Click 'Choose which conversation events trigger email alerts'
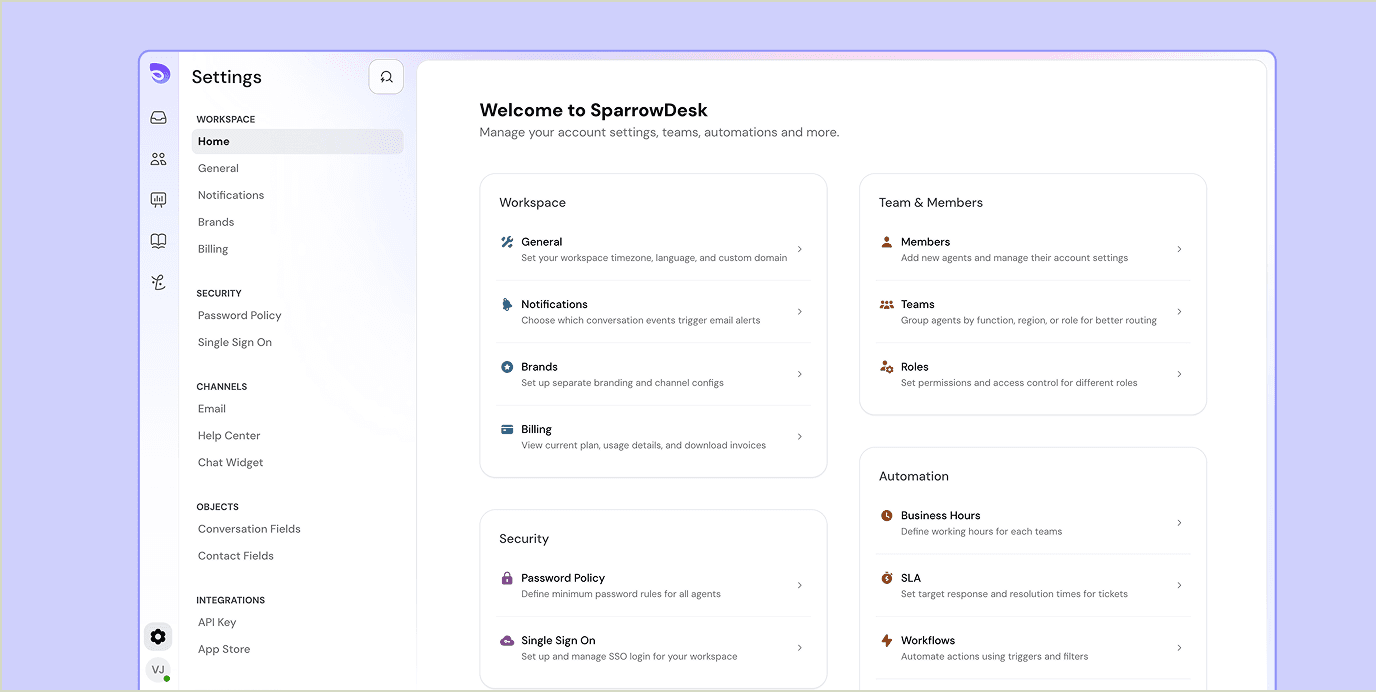 [x=640, y=321]
